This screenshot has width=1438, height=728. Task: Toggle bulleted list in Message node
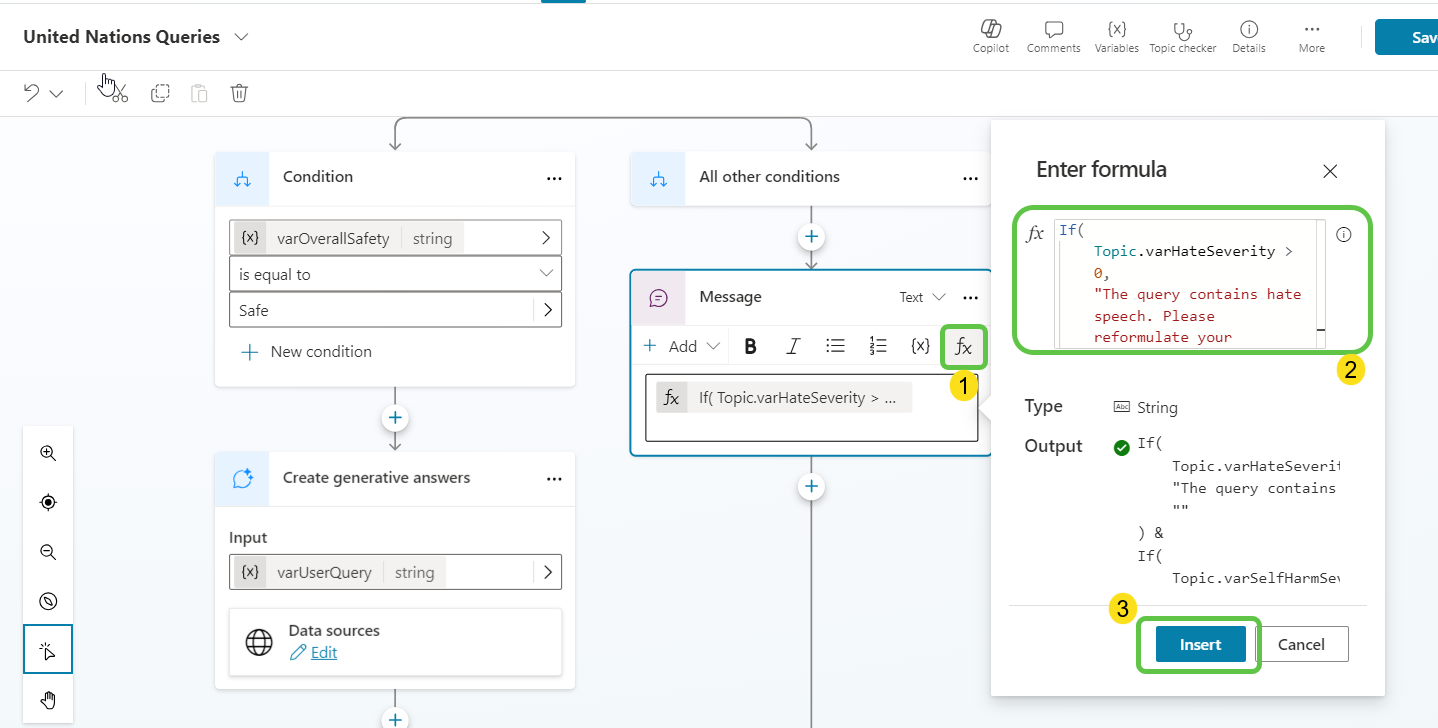[x=835, y=346]
